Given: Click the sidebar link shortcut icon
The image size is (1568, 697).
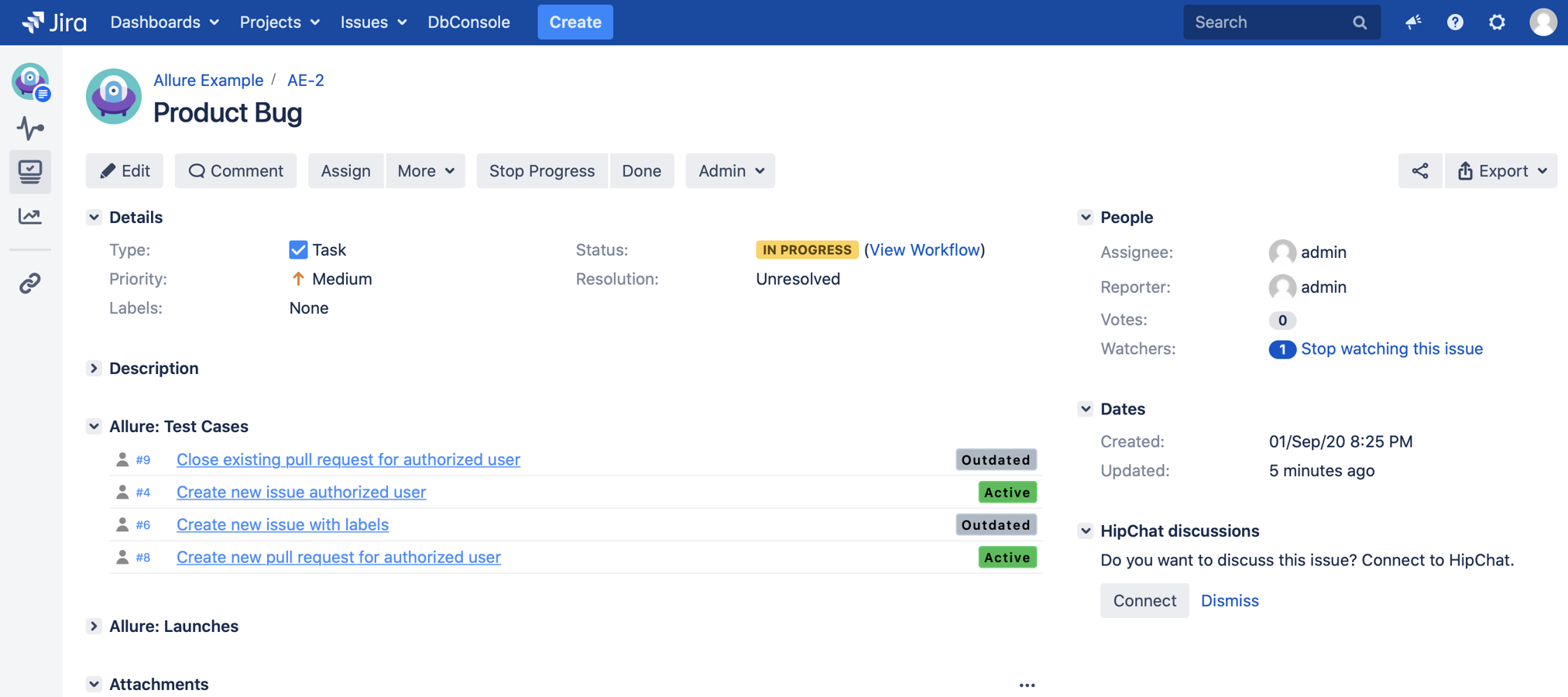Looking at the screenshot, I should click(x=30, y=283).
